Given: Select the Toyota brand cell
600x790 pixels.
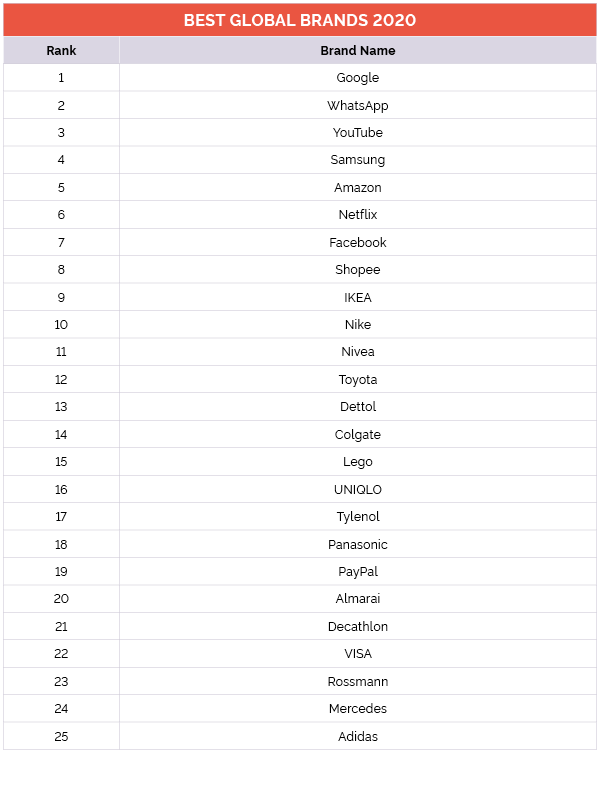Looking at the screenshot, I should pyautogui.click(x=357, y=380).
